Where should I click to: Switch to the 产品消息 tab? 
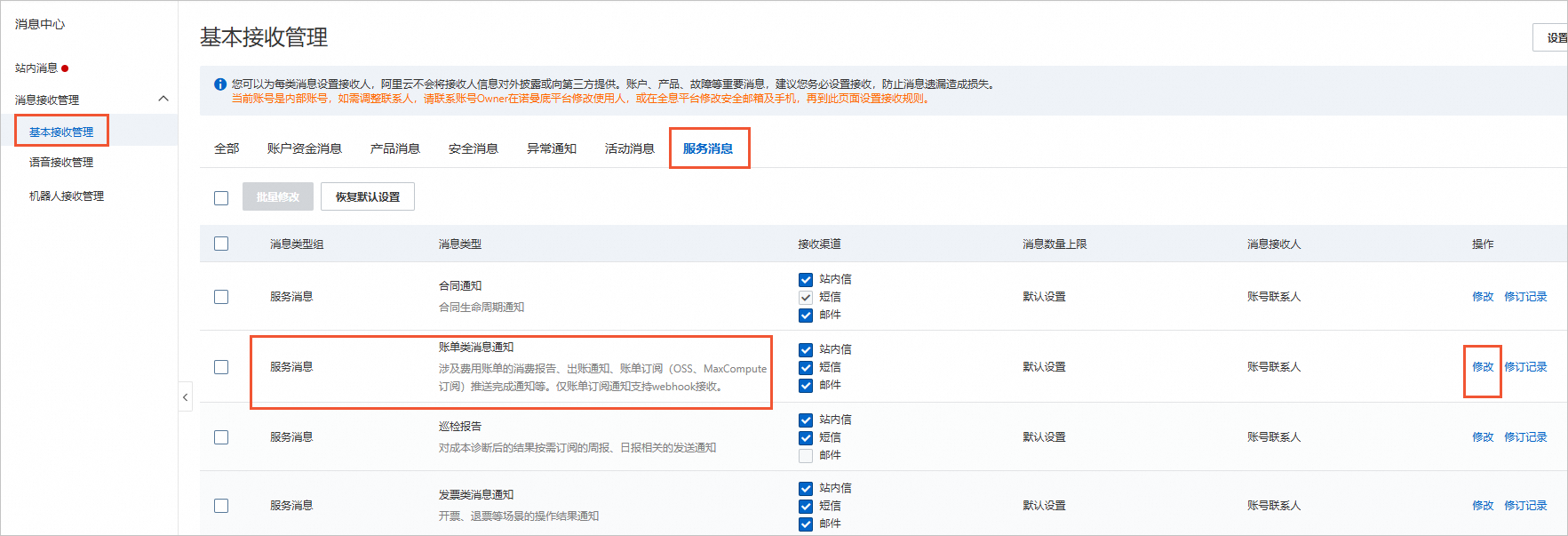point(395,148)
